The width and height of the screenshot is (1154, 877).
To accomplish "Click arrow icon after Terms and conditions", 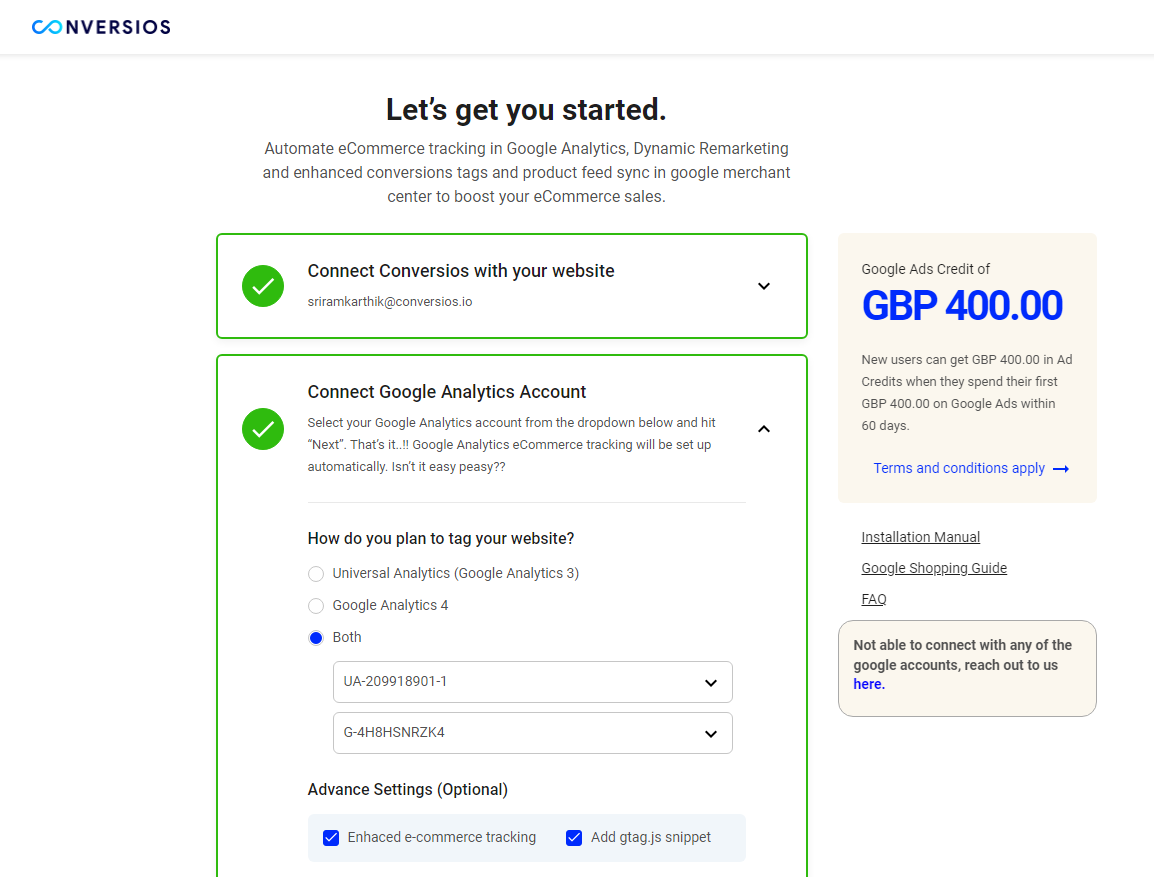I will tap(1061, 469).
